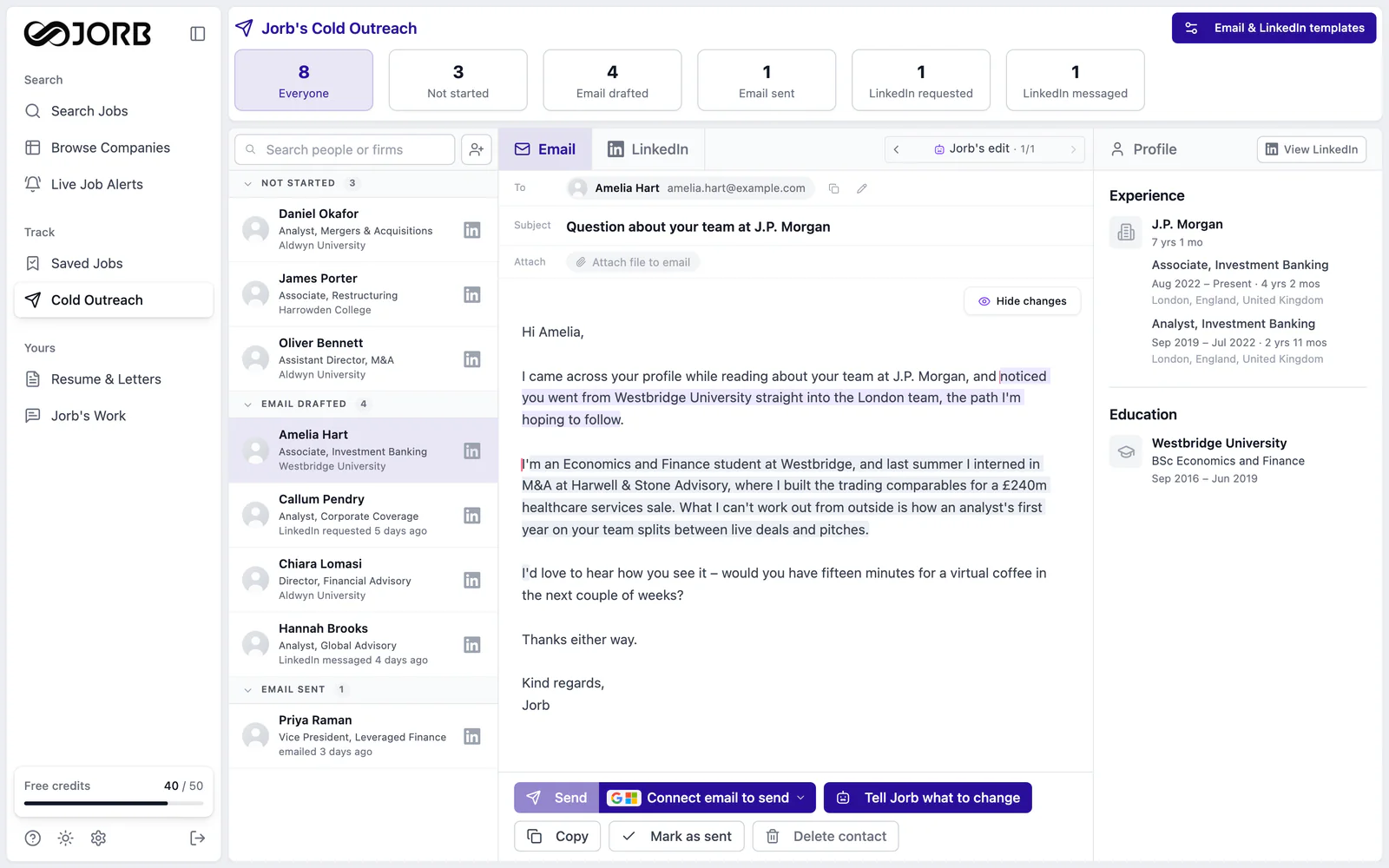Open Browse Companies in sidebar
This screenshot has height=868, width=1389.
click(114, 148)
